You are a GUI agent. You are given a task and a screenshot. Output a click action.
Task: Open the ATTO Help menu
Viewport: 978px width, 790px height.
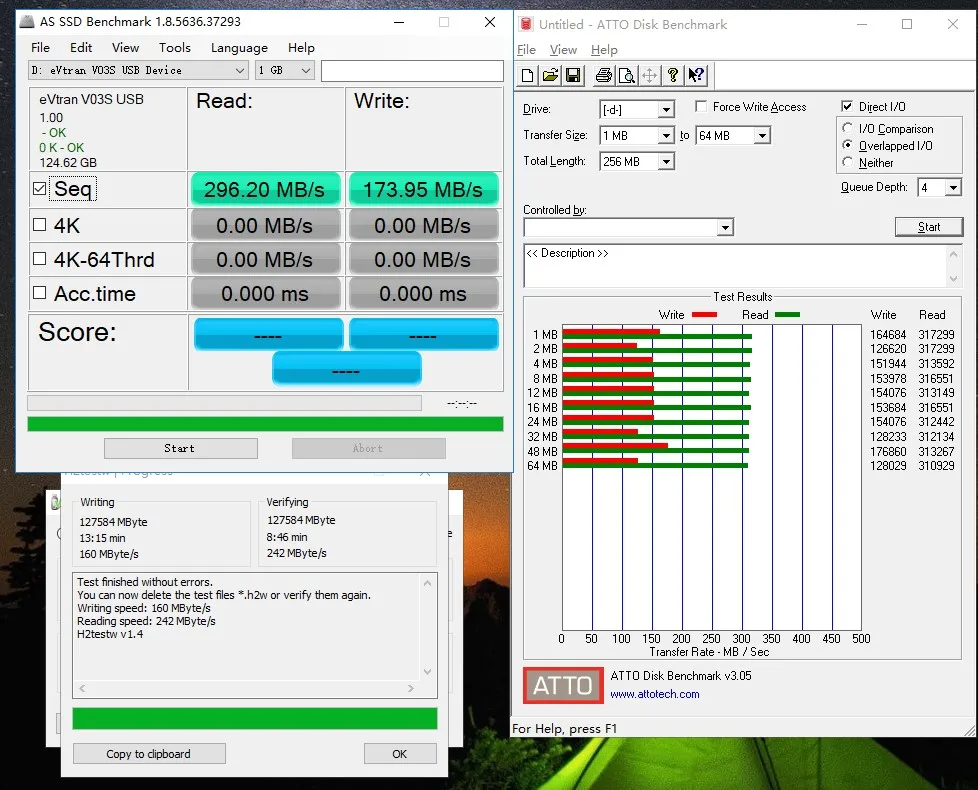(604, 49)
